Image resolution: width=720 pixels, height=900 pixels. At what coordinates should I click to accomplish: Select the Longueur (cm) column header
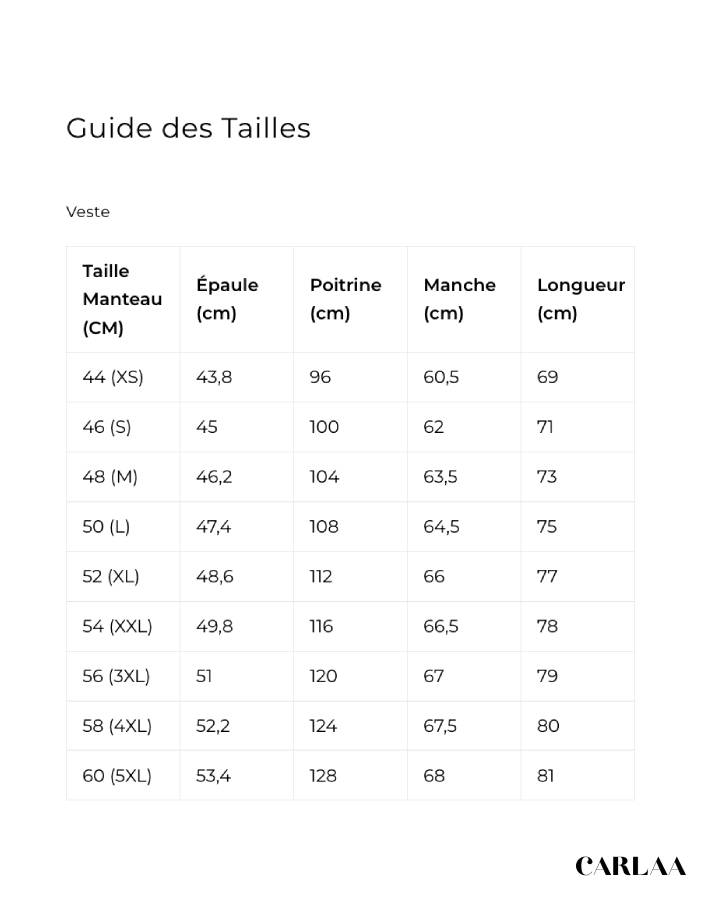(x=580, y=299)
